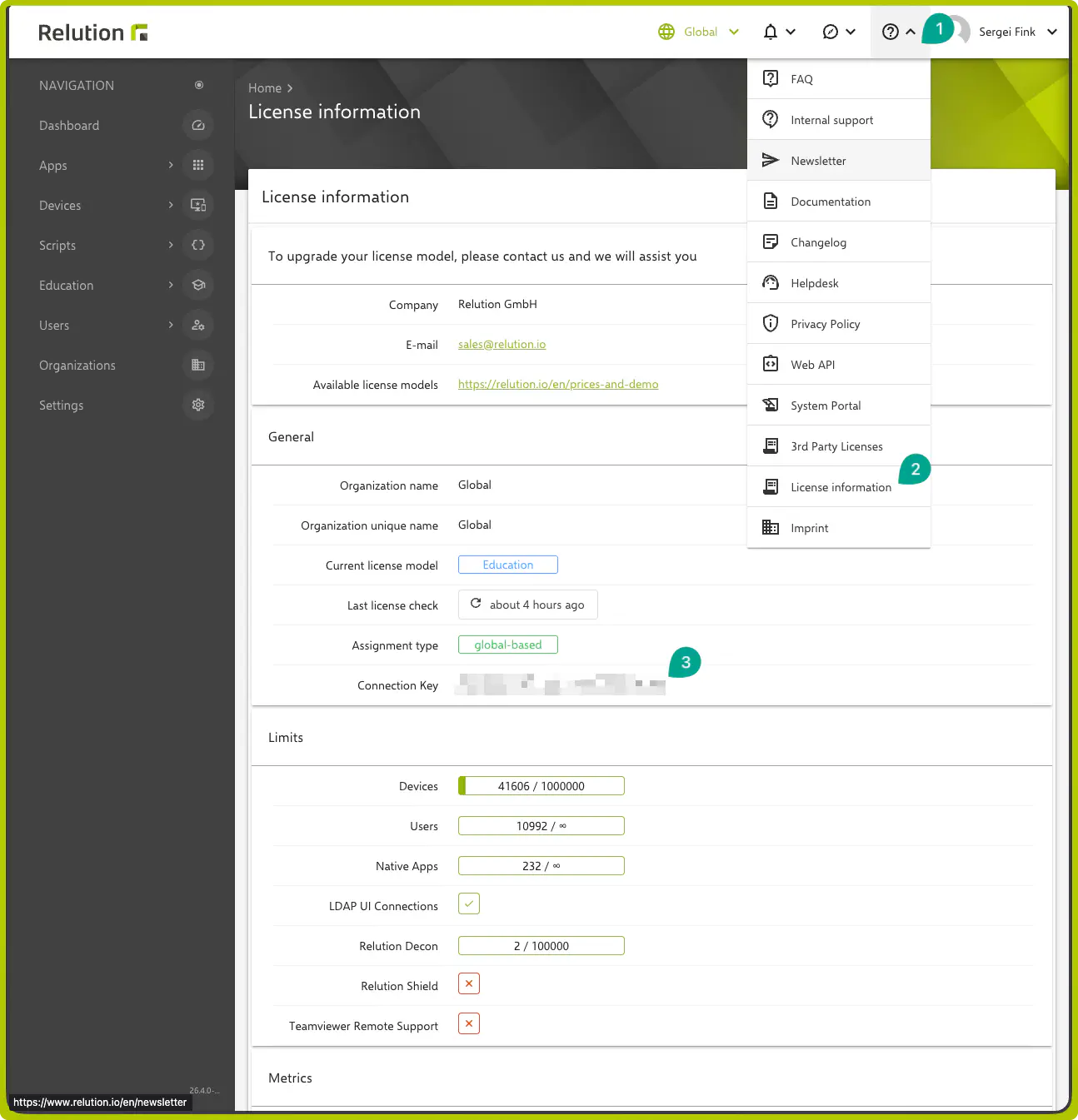Click the notifications bell icon
This screenshot has height=1120, width=1078.
pyautogui.click(x=771, y=32)
